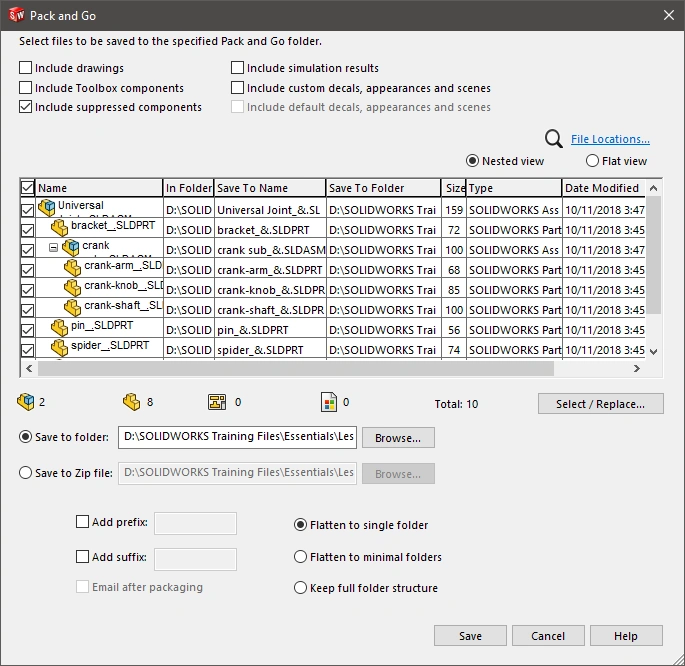Open File Locations link
Viewport: 685px width, 666px height.
610,139
